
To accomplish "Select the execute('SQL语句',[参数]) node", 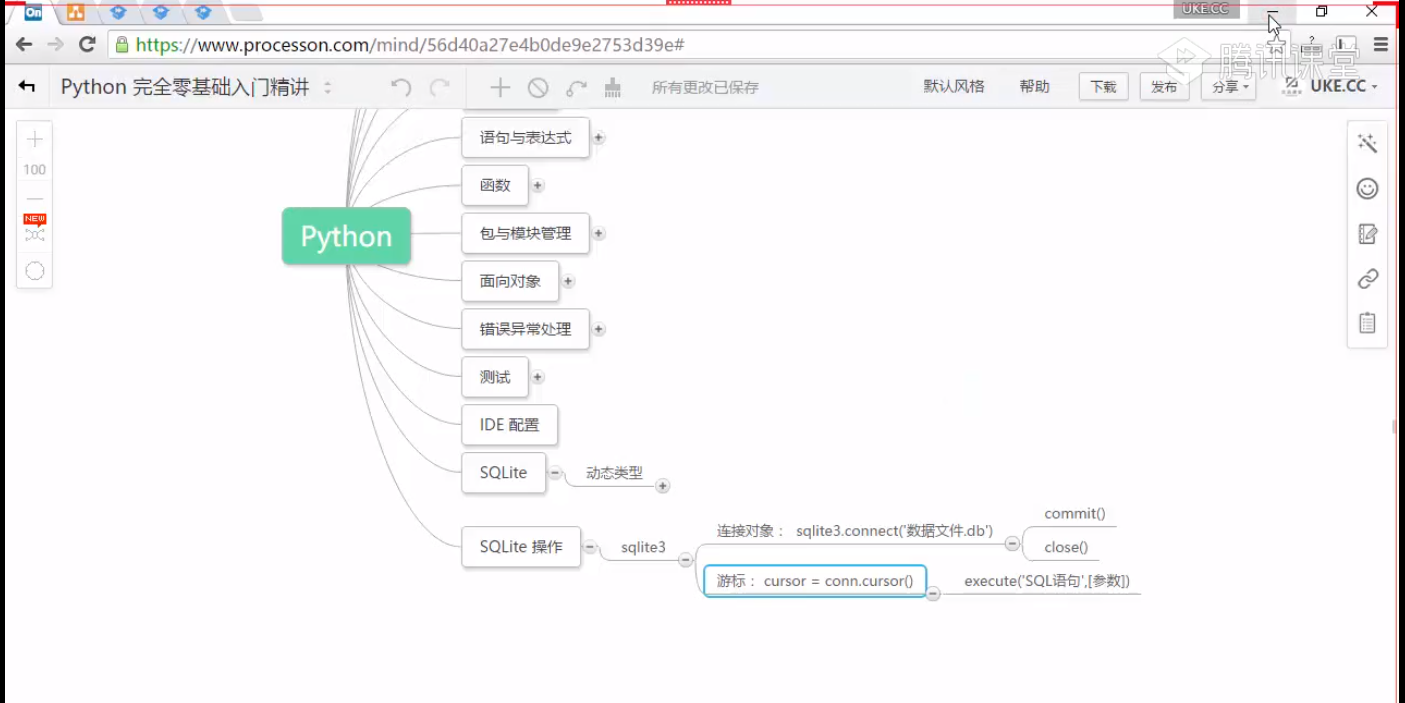I will pos(1047,581).
